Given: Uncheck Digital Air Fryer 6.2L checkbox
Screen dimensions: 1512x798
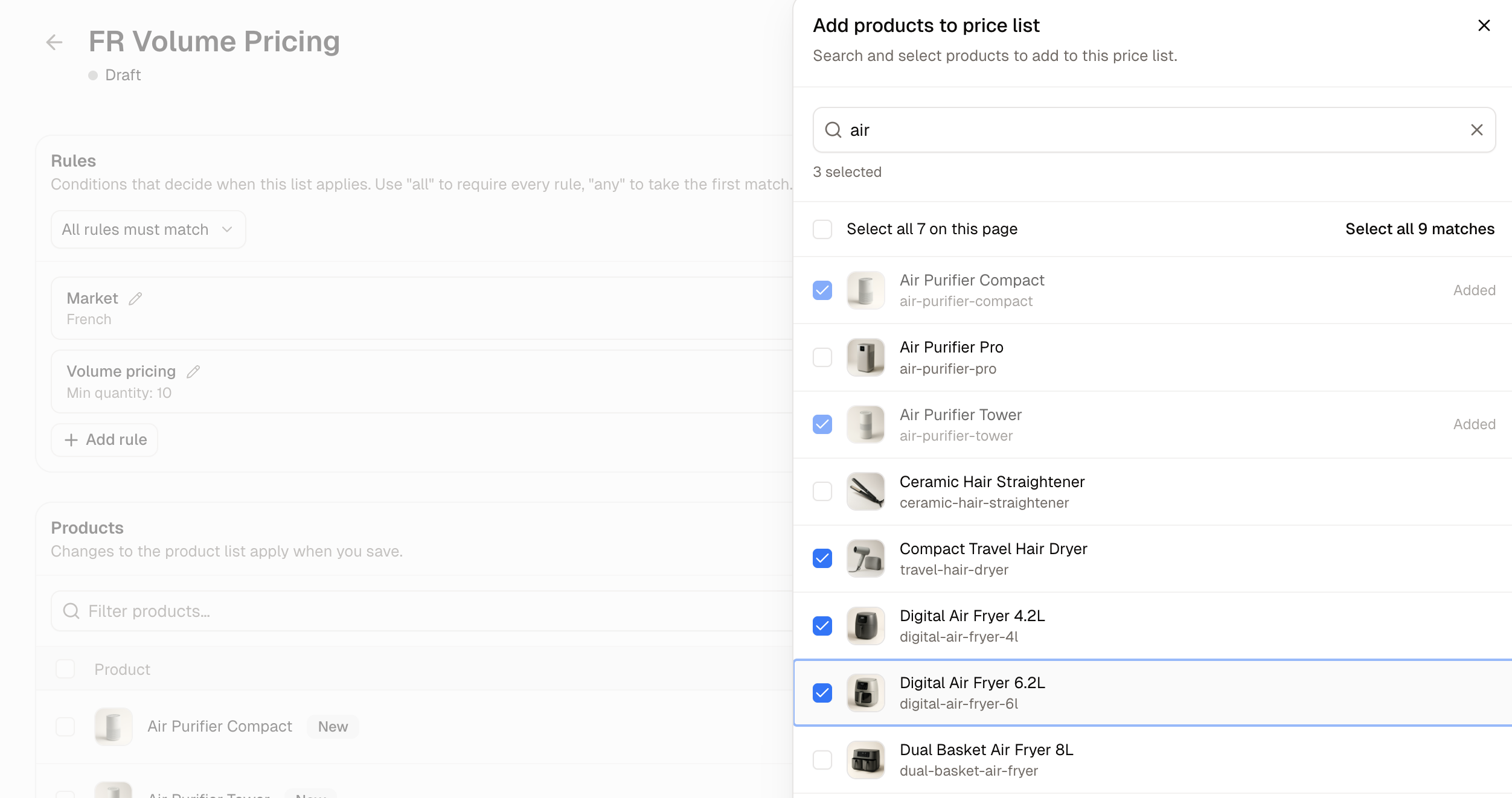Looking at the screenshot, I should point(822,693).
